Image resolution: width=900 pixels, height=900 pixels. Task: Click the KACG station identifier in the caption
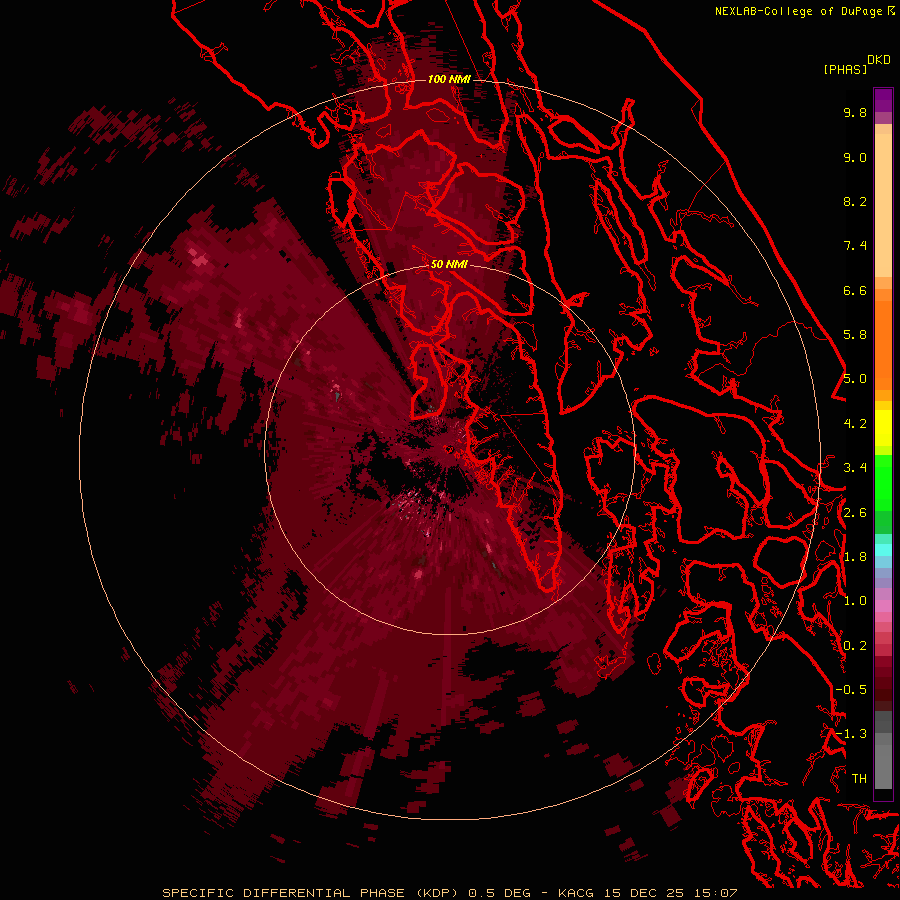click(576, 893)
